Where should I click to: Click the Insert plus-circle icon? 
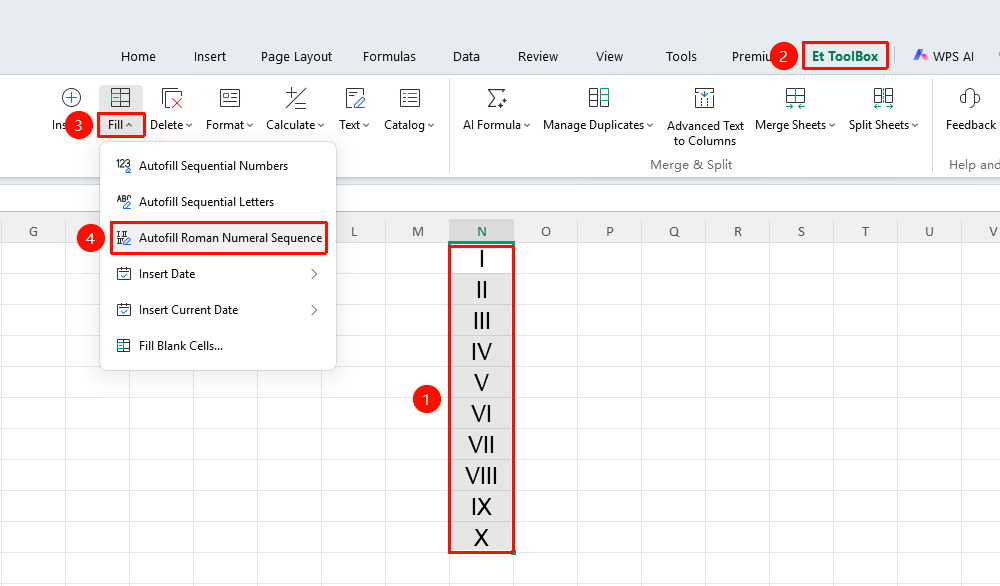71,98
